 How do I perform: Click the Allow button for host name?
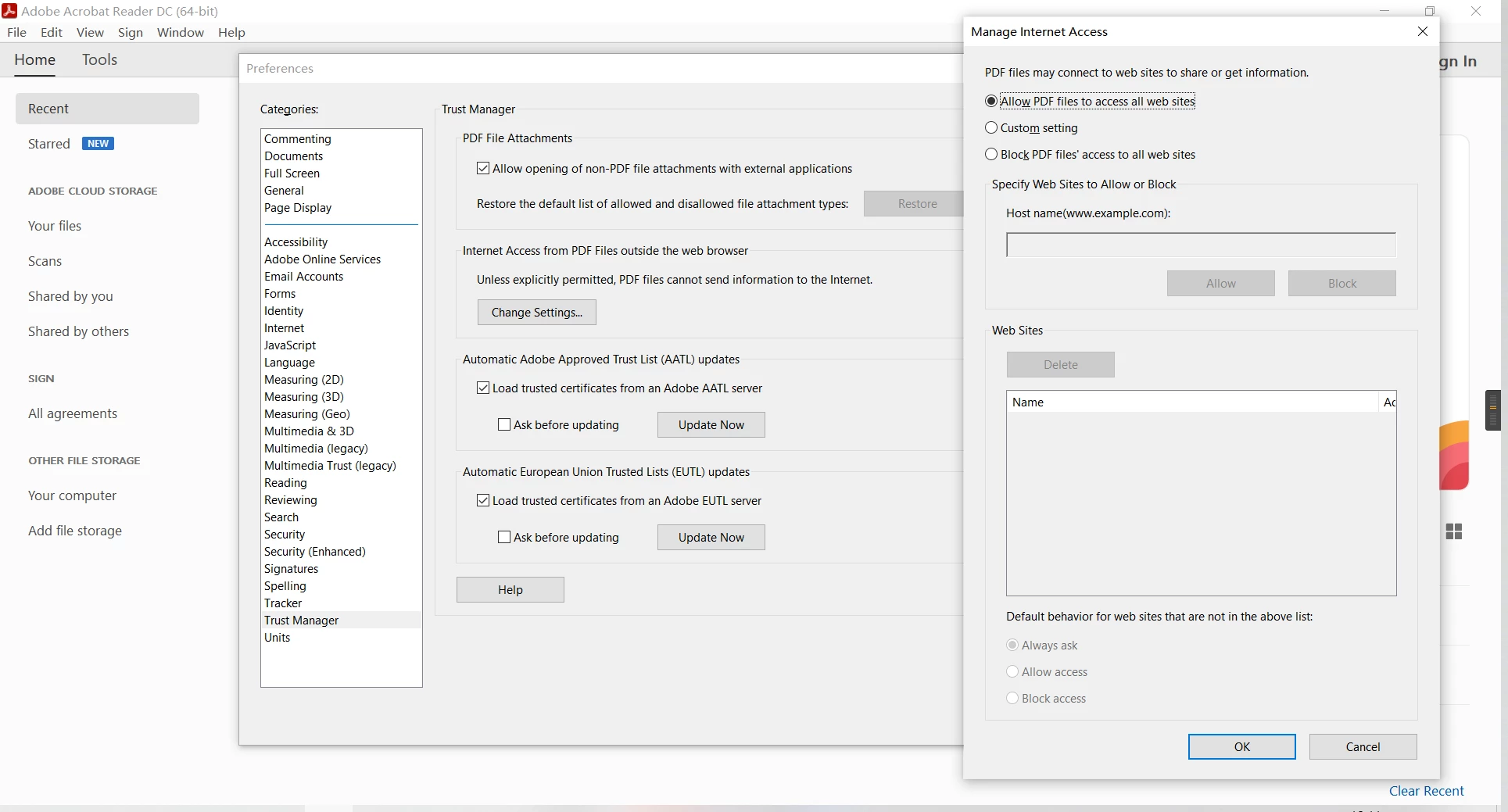click(1221, 283)
